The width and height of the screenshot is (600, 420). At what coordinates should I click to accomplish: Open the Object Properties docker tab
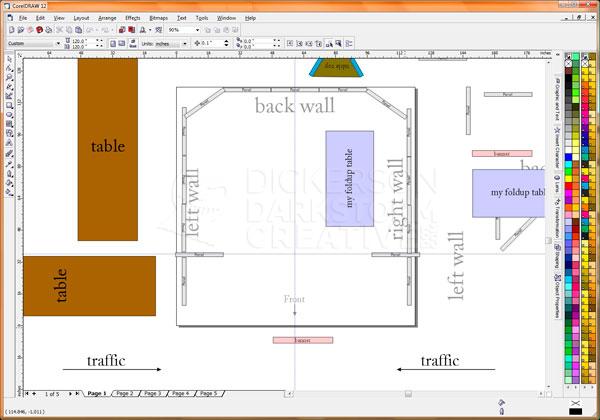tap(557, 296)
